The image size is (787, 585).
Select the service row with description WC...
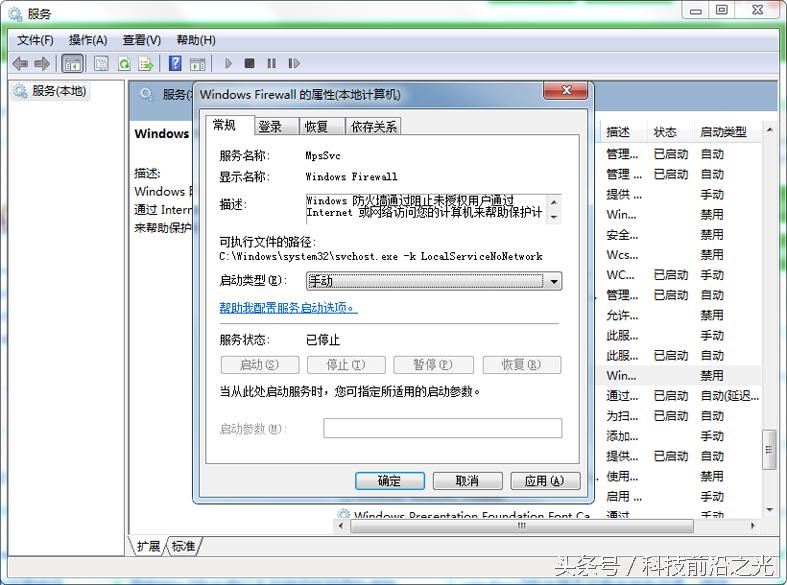tap(681, 275)
